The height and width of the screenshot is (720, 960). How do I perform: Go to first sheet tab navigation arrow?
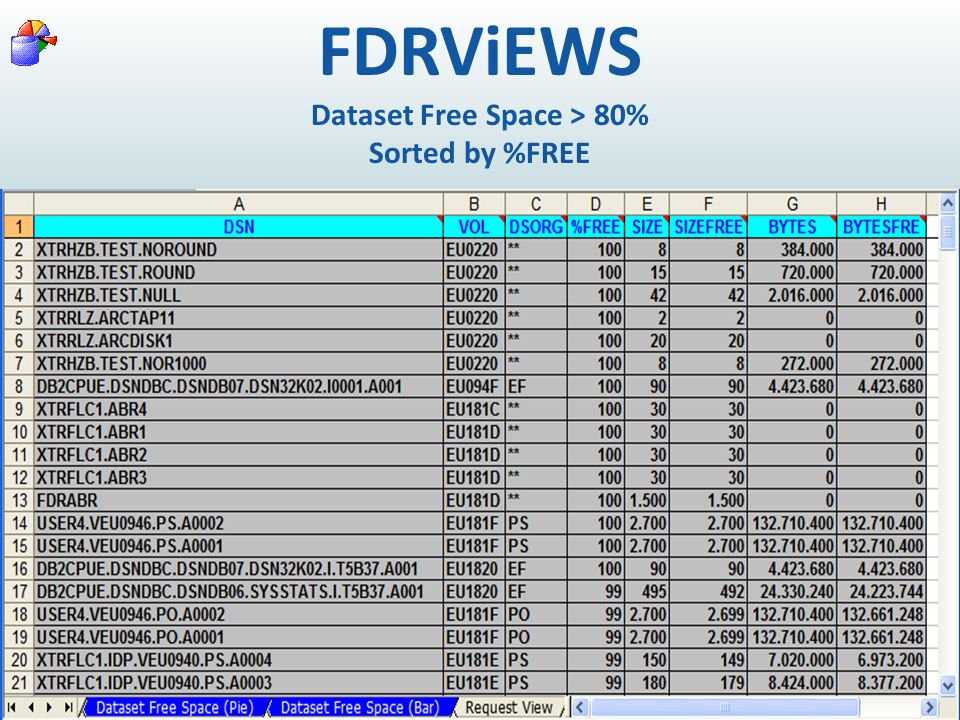pyautogui.click(x=12, y=707)
